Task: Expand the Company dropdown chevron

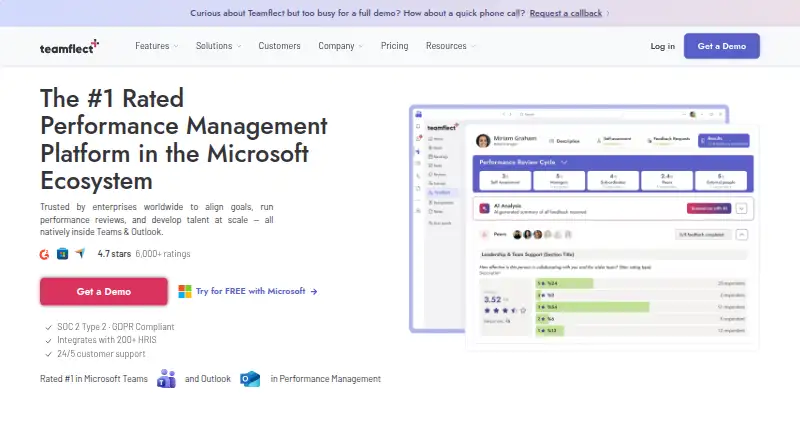Action: point(361,46)
